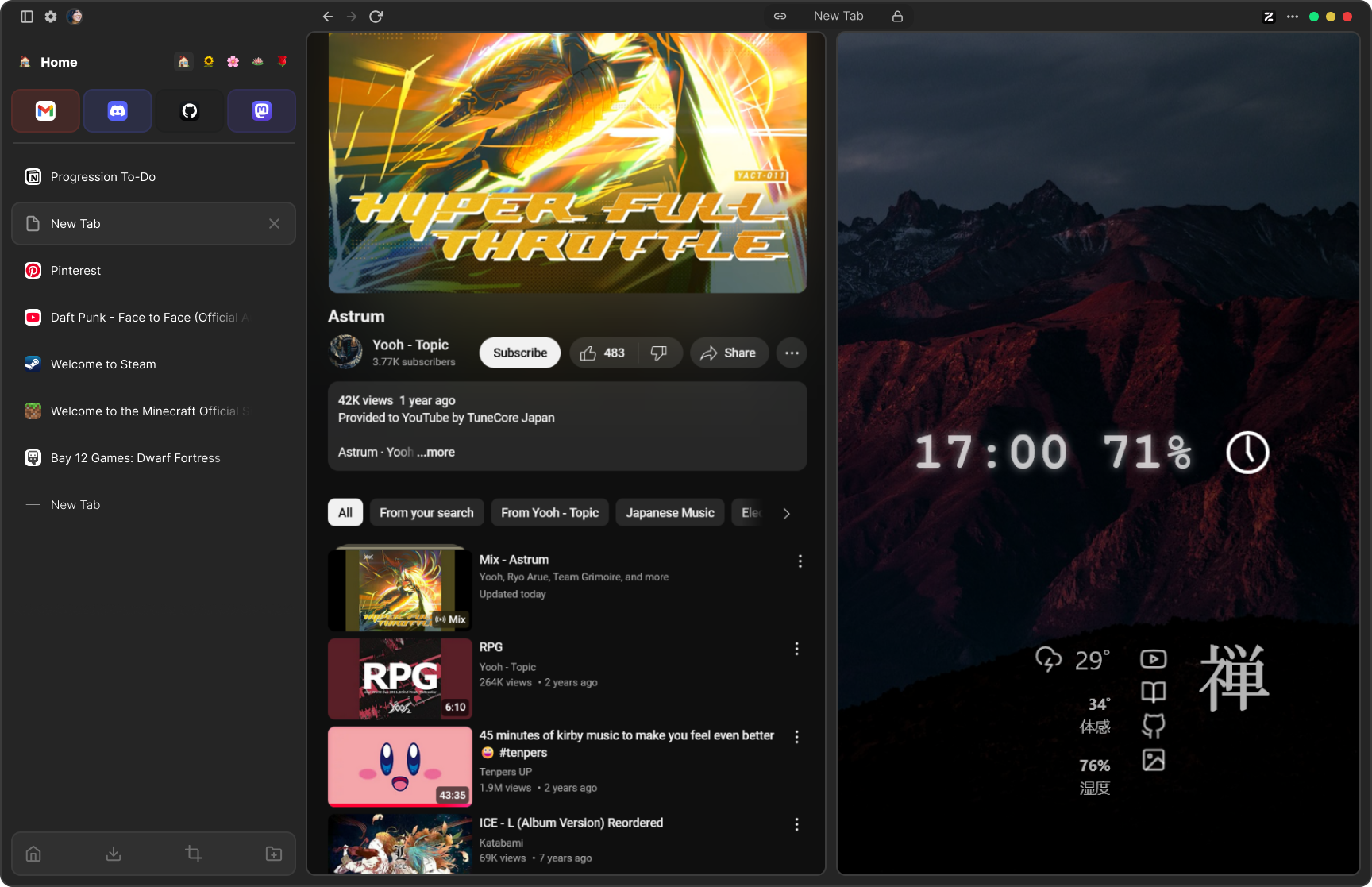Click the new folder icon in bottom toolbar

pyautogui.click(x=274, y=854)
